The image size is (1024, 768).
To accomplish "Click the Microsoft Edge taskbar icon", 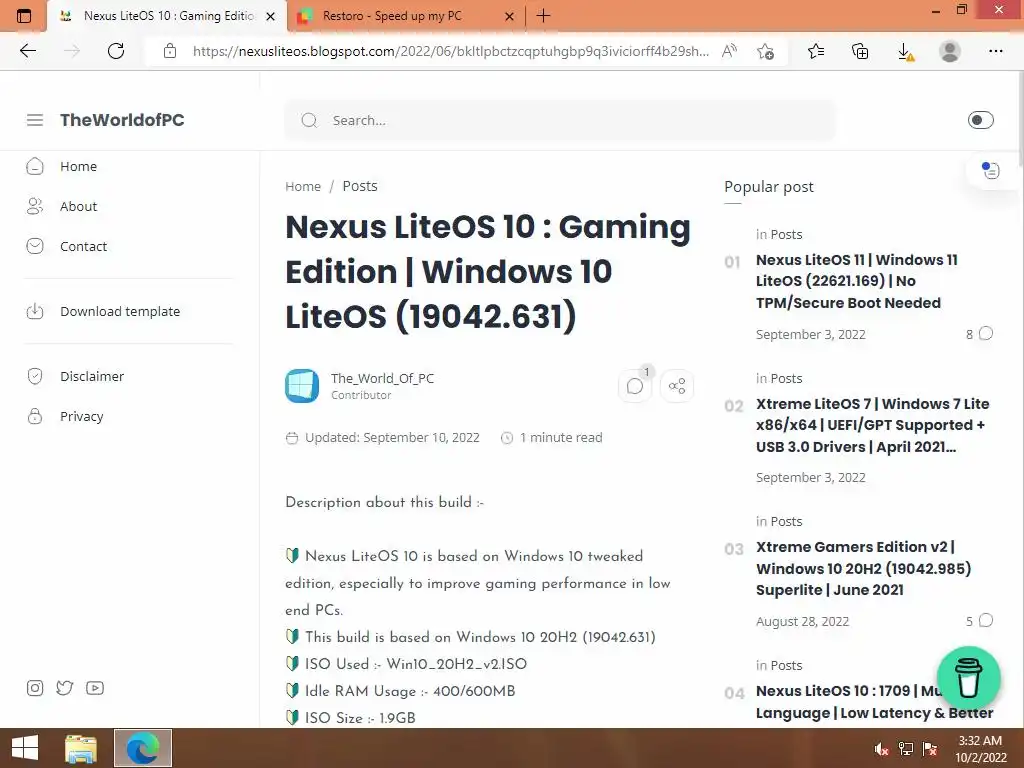I will [x=143, y=748].
